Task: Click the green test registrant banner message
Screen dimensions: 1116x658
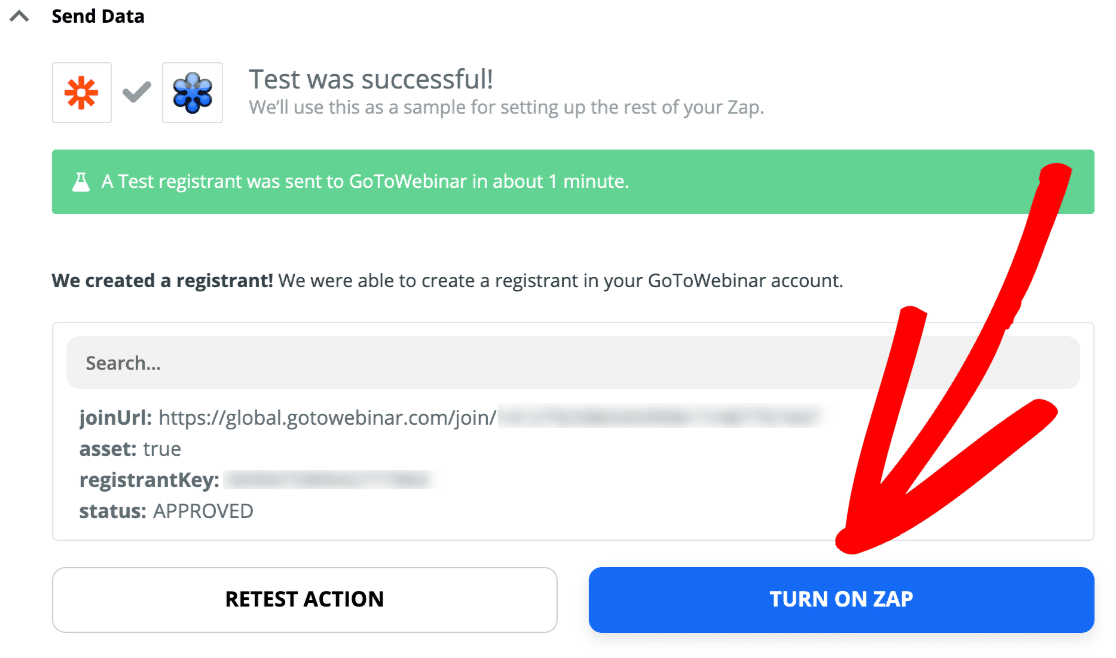Action: tap(365, 182)
